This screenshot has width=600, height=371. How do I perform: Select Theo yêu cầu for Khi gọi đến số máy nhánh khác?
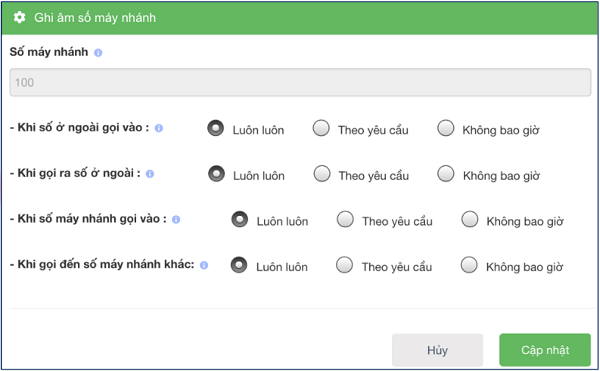[x=344, y=265]
